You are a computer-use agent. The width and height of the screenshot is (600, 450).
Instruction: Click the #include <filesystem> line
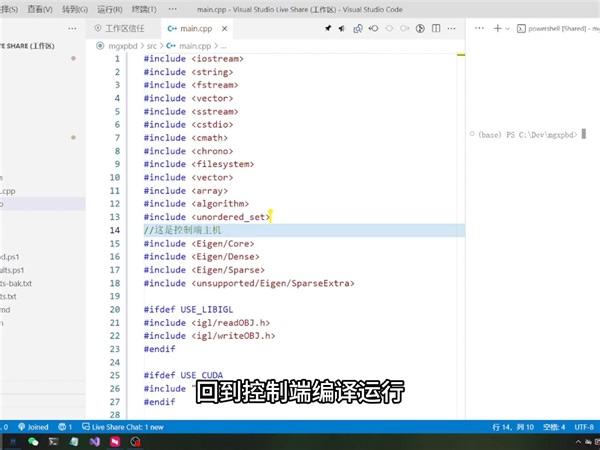(x=199, y=164)
